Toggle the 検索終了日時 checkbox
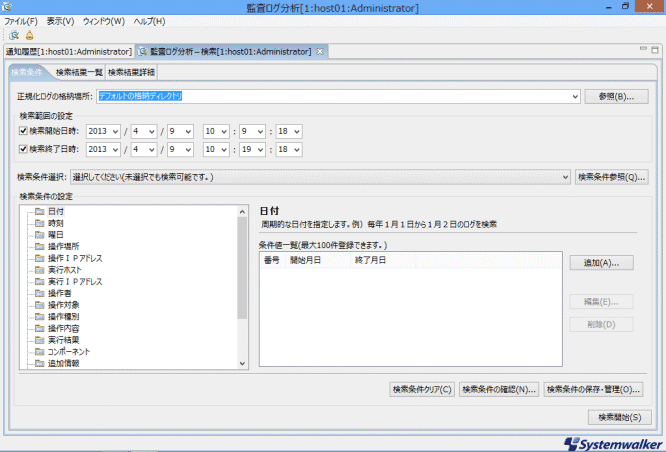This screenshot has height=452, width=666. point(24,149)
